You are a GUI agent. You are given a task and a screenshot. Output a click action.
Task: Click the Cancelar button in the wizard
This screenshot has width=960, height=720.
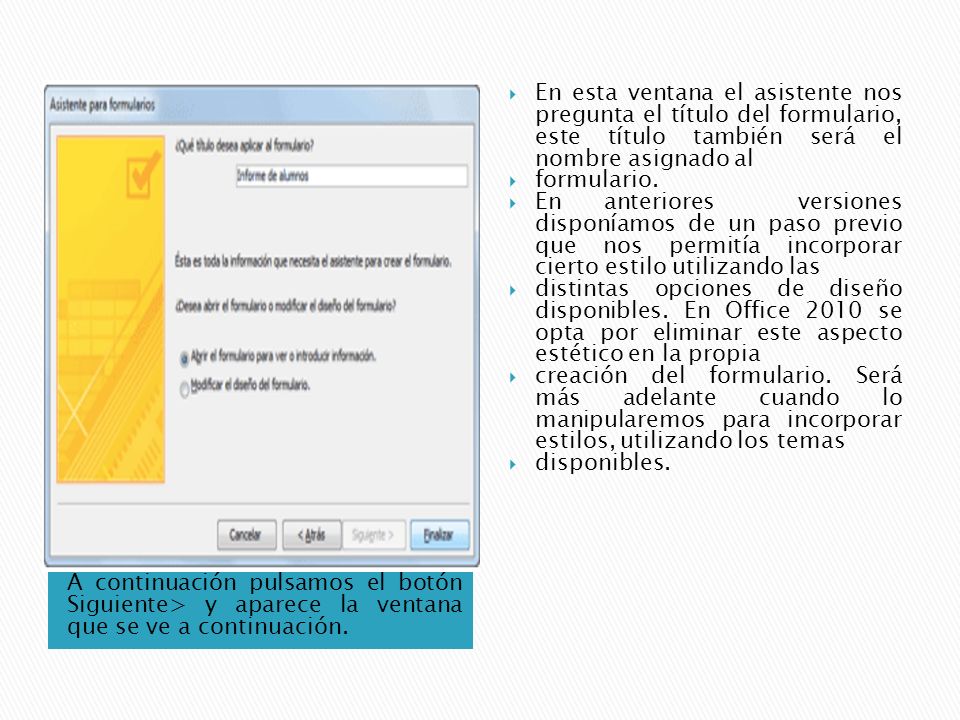tap(247, 535)
